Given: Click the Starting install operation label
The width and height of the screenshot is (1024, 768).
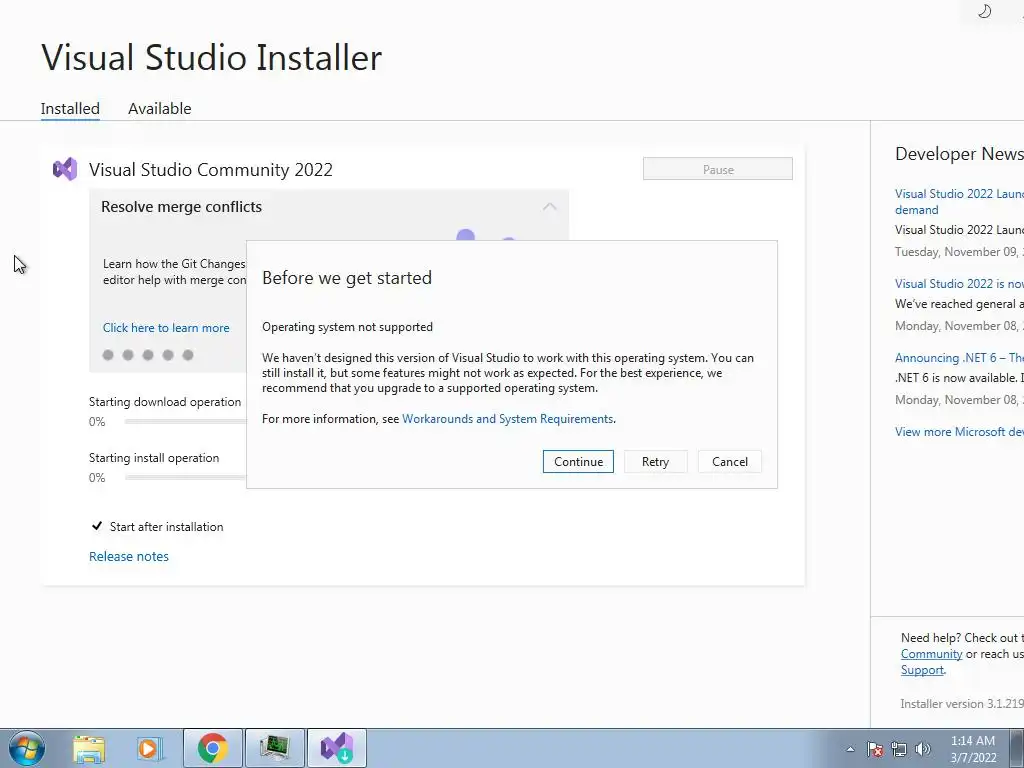Looking at the screenshot, I should coord(154,458).
